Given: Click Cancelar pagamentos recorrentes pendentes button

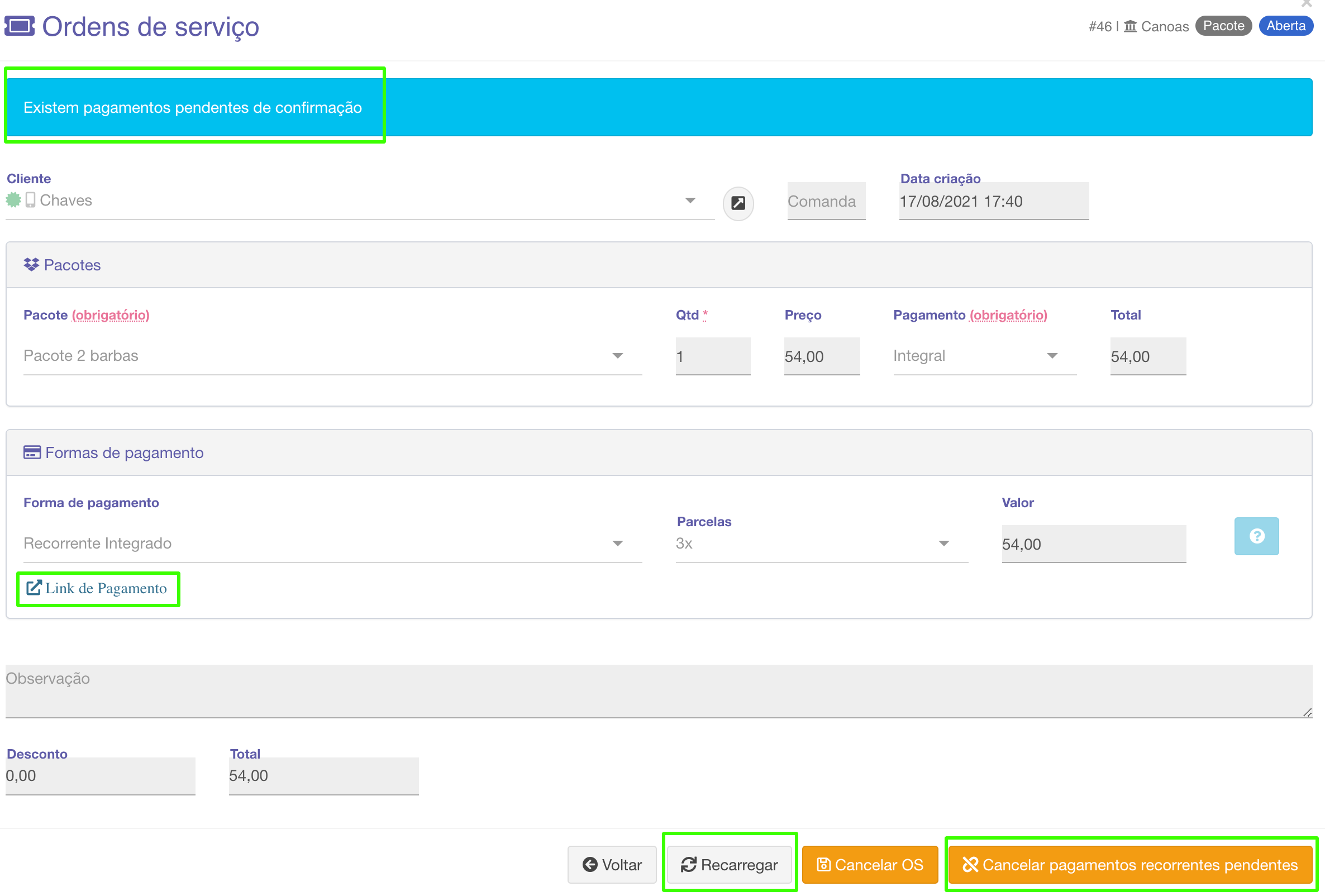Looking at the screenshot, I should pyautogui.click(x=1129, y=864).
